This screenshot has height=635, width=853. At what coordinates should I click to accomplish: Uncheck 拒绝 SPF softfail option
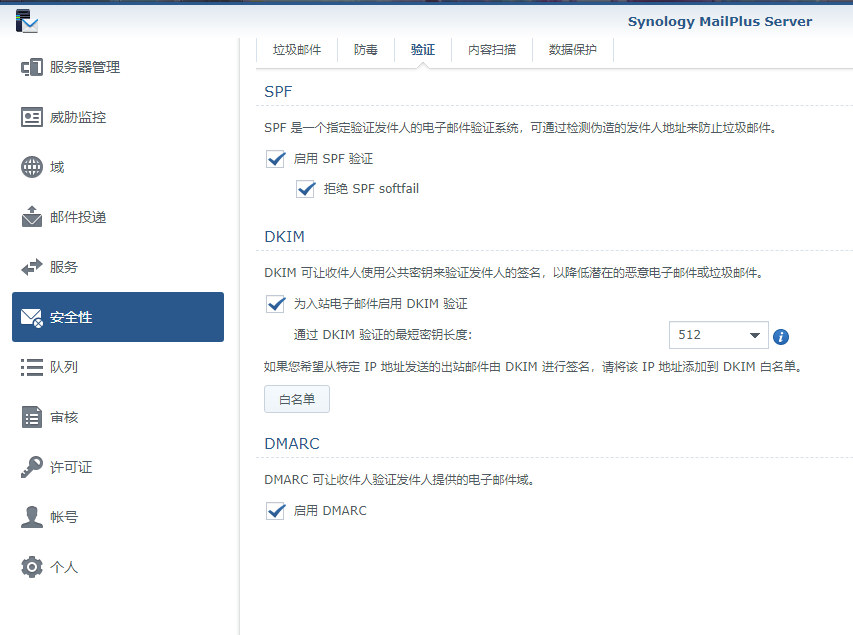point(306,189)
